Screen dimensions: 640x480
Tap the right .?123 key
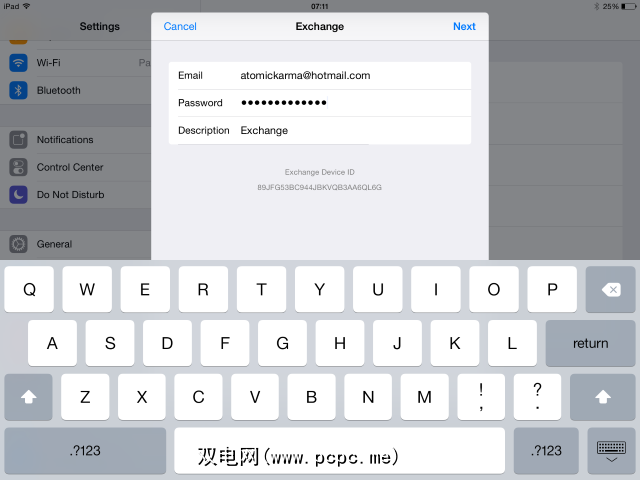(546, 451)
